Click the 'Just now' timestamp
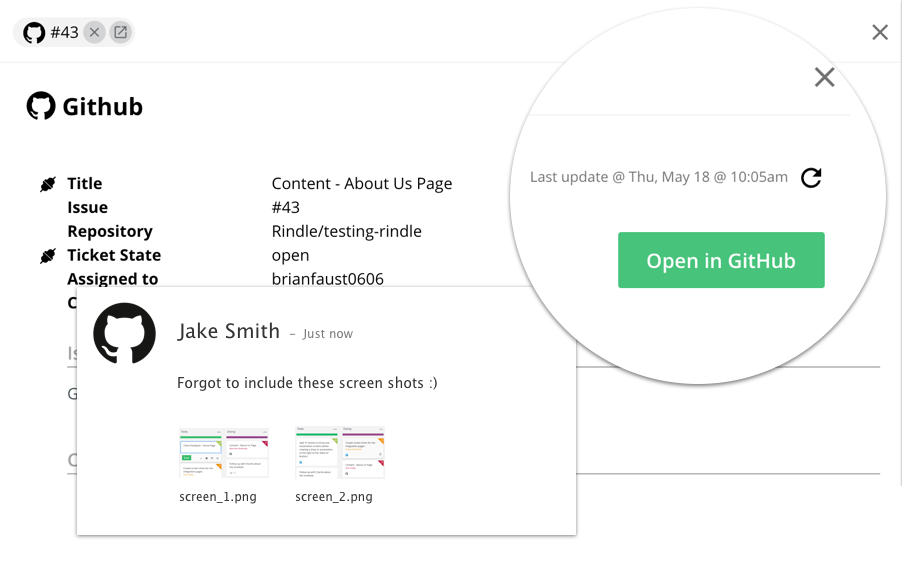Image resolution: width=902 pixels, height=563 pixels. [328, 334]
